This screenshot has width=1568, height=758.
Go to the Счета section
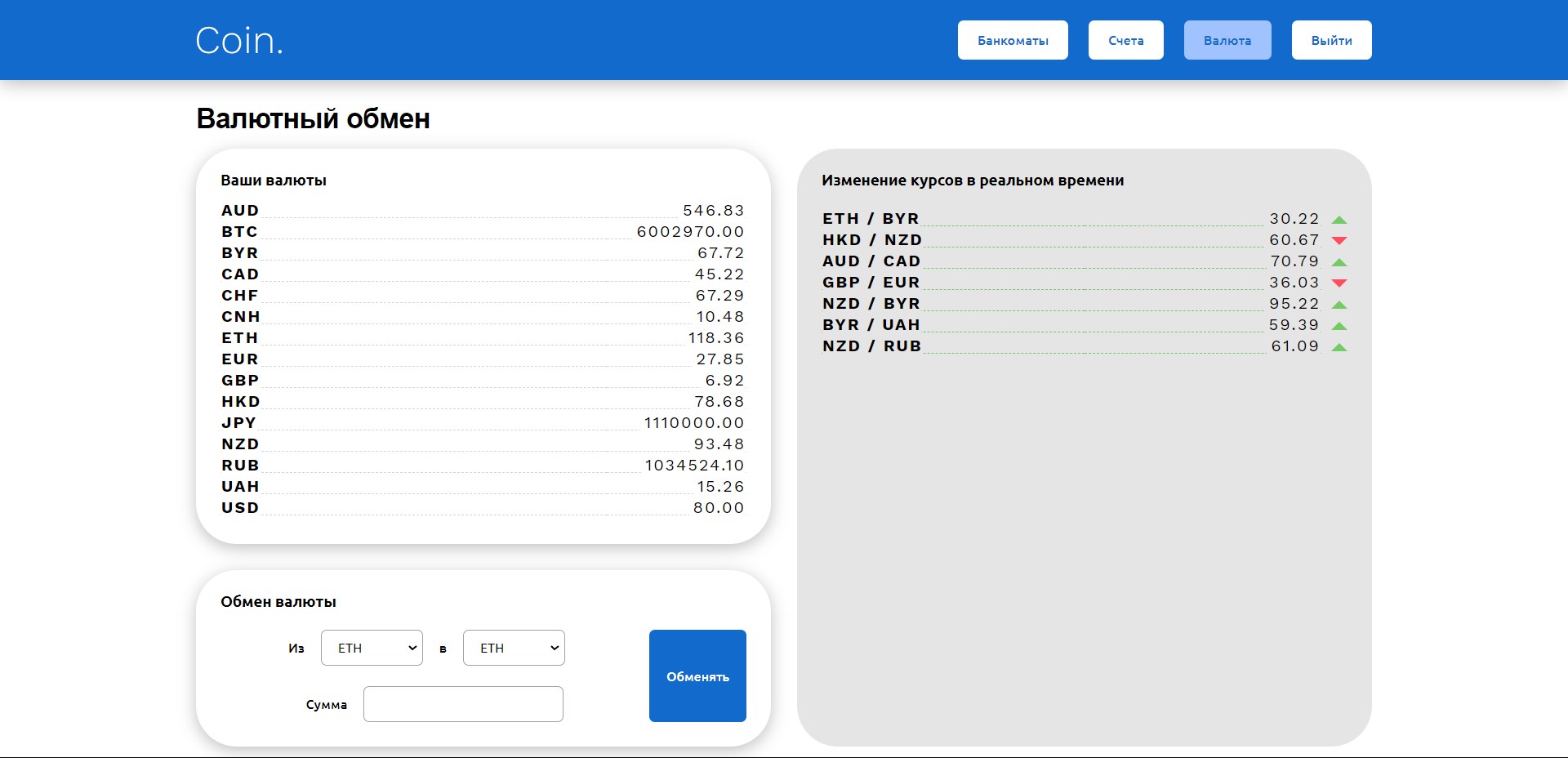pyautogui.click(x=1125, y=40)
